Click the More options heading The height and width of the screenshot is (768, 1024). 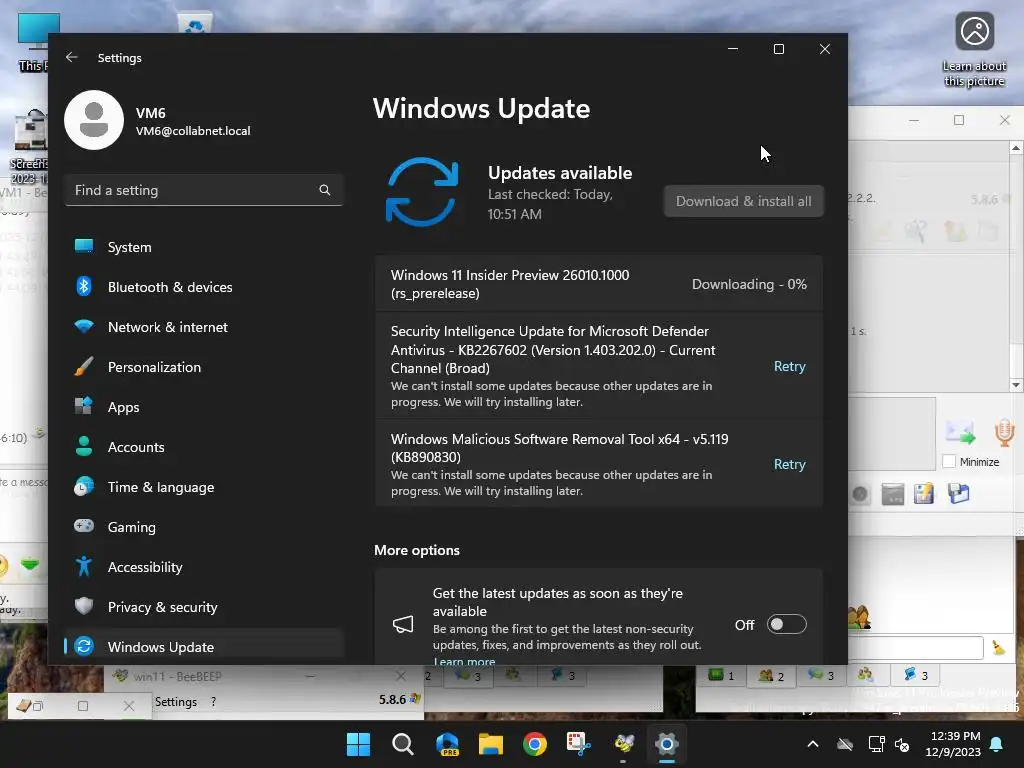click(417, 550)
